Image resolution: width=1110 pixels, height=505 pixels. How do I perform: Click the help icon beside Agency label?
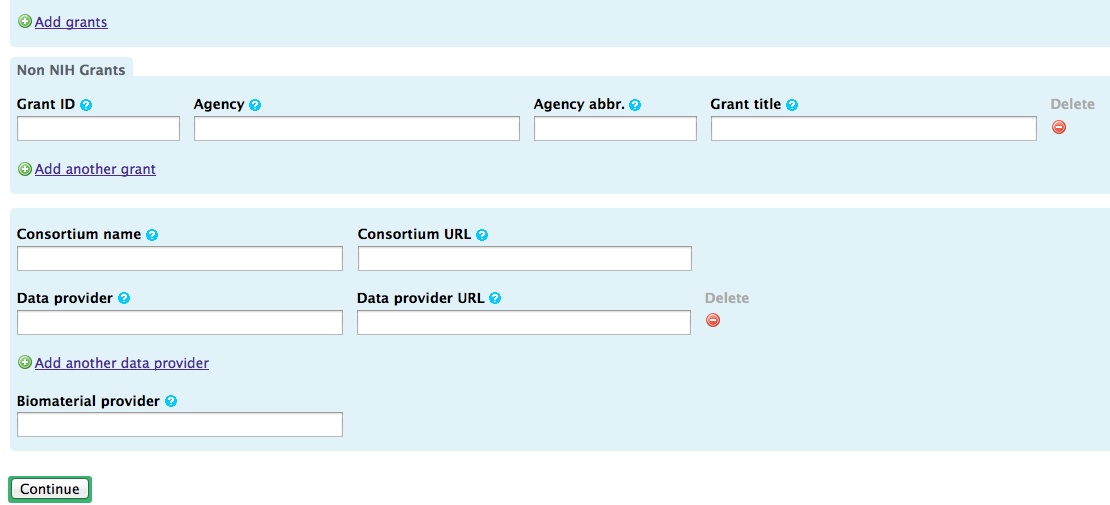(x=255, y=105)
